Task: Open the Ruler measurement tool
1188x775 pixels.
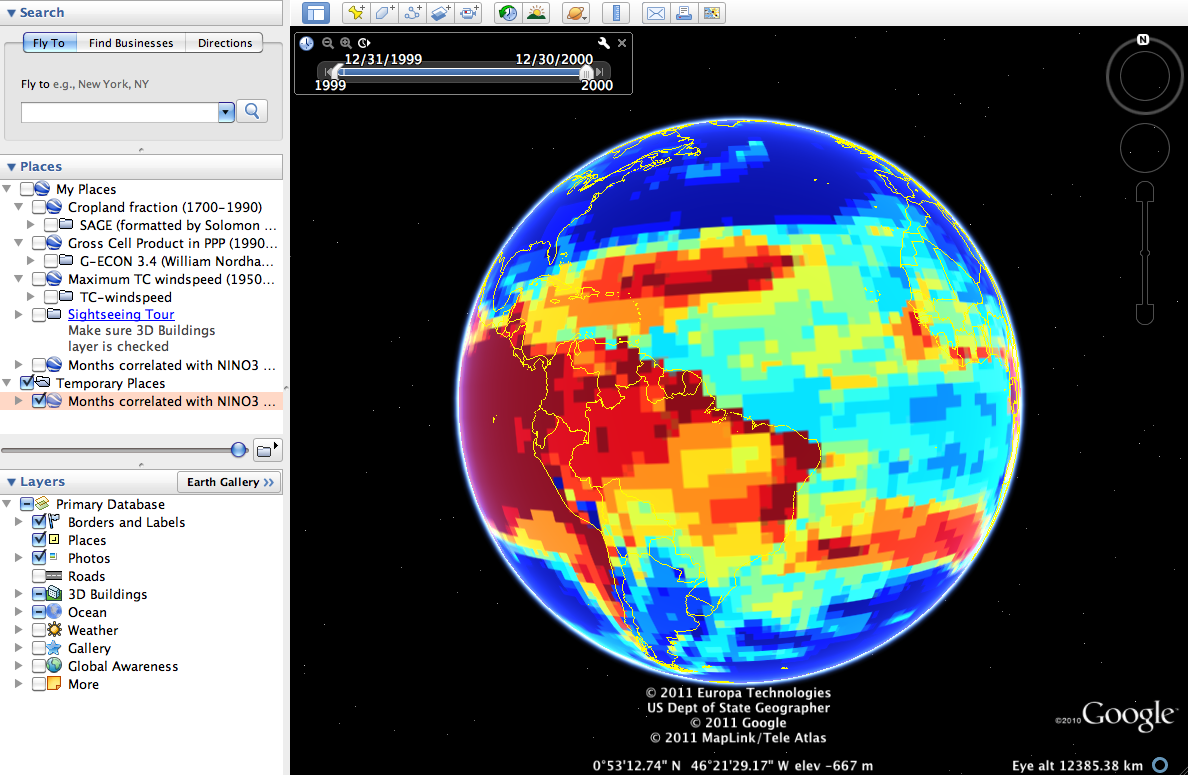Action: point(615,13)
